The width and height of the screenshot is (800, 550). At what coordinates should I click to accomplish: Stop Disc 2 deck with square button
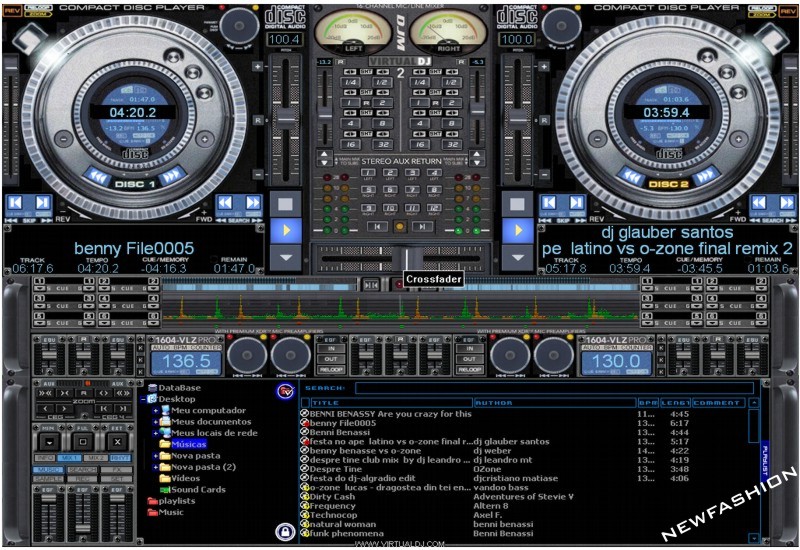(x=518, y=204)
